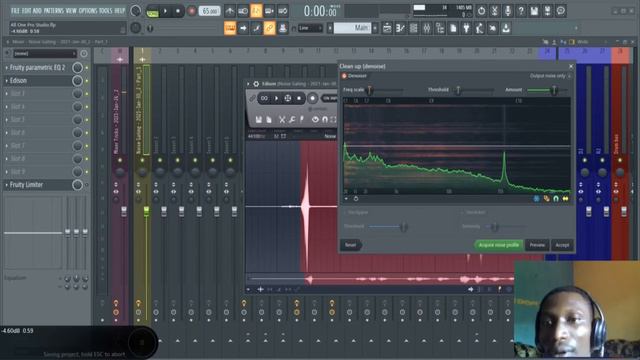
Task: Click the green fader of the selected mixer track
Action: pyautogui.click(x=146, y=211)
